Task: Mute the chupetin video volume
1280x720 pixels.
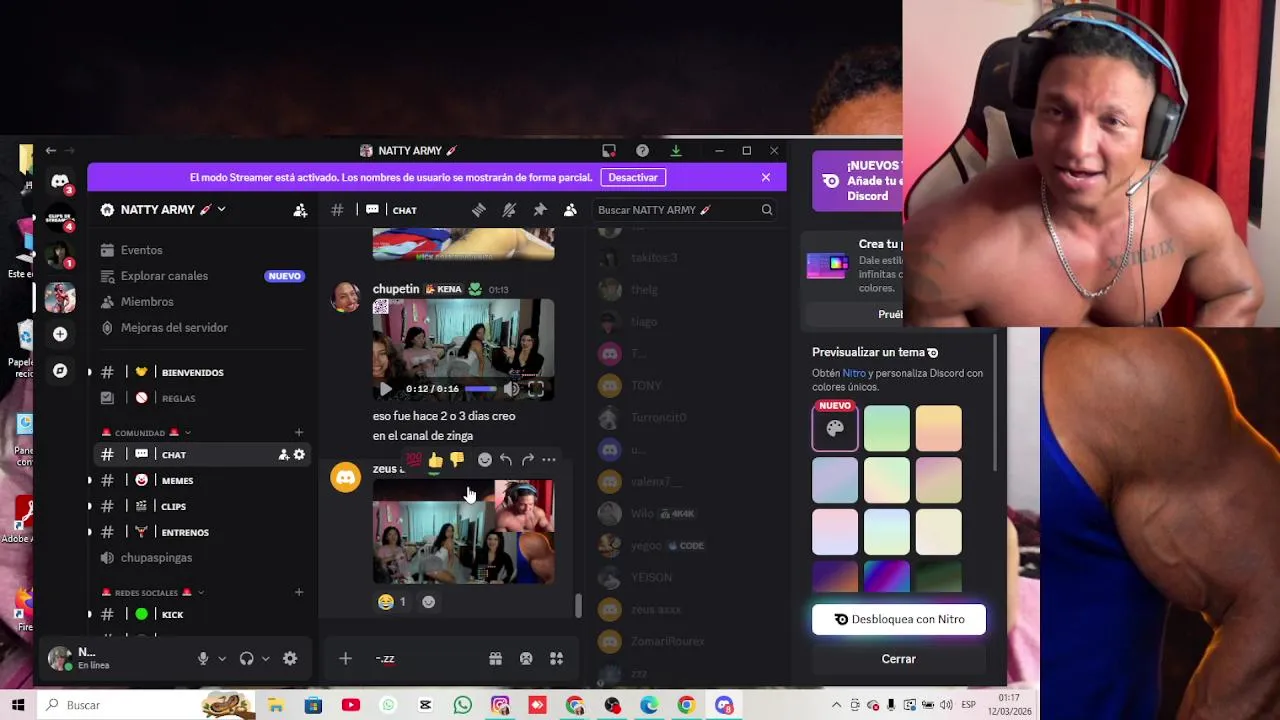Action: pyautogui.click(x=511, y=389)
